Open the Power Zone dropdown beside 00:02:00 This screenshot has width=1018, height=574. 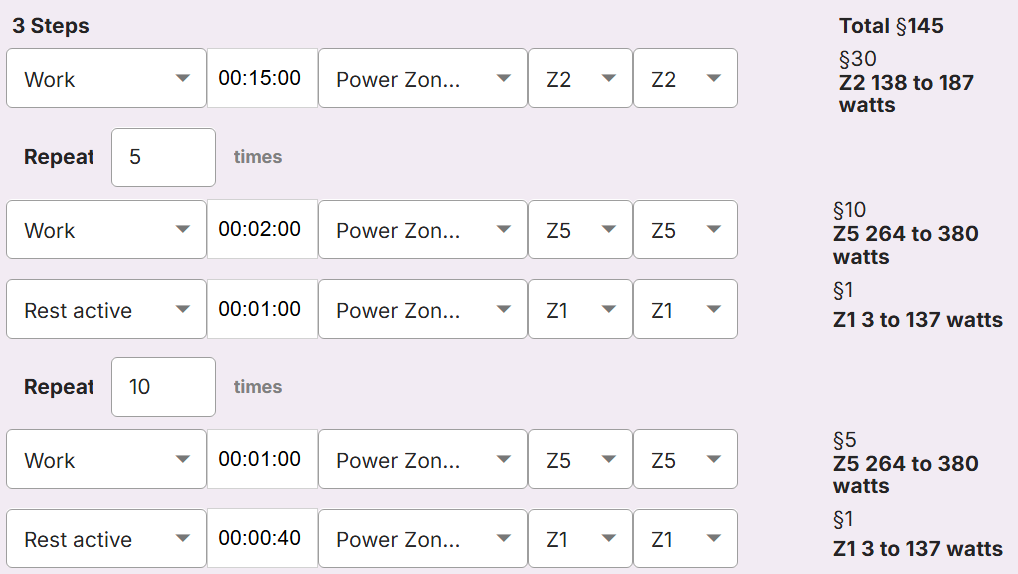(422, 230)
